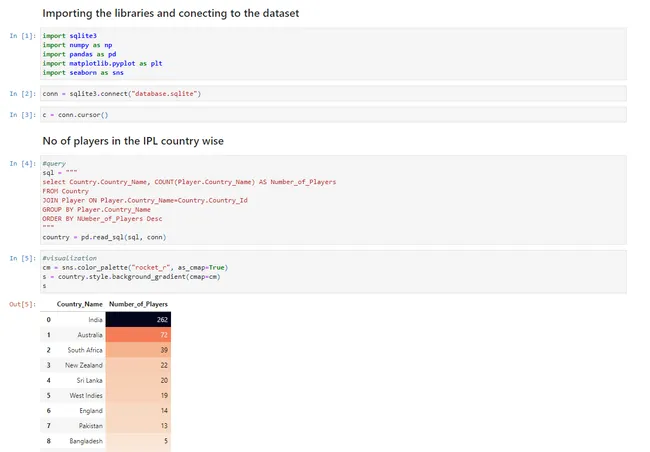The height and width of the screenshot is (452, 650).
Task: Click the 13 value cell
Action: [x=138, y=426]
